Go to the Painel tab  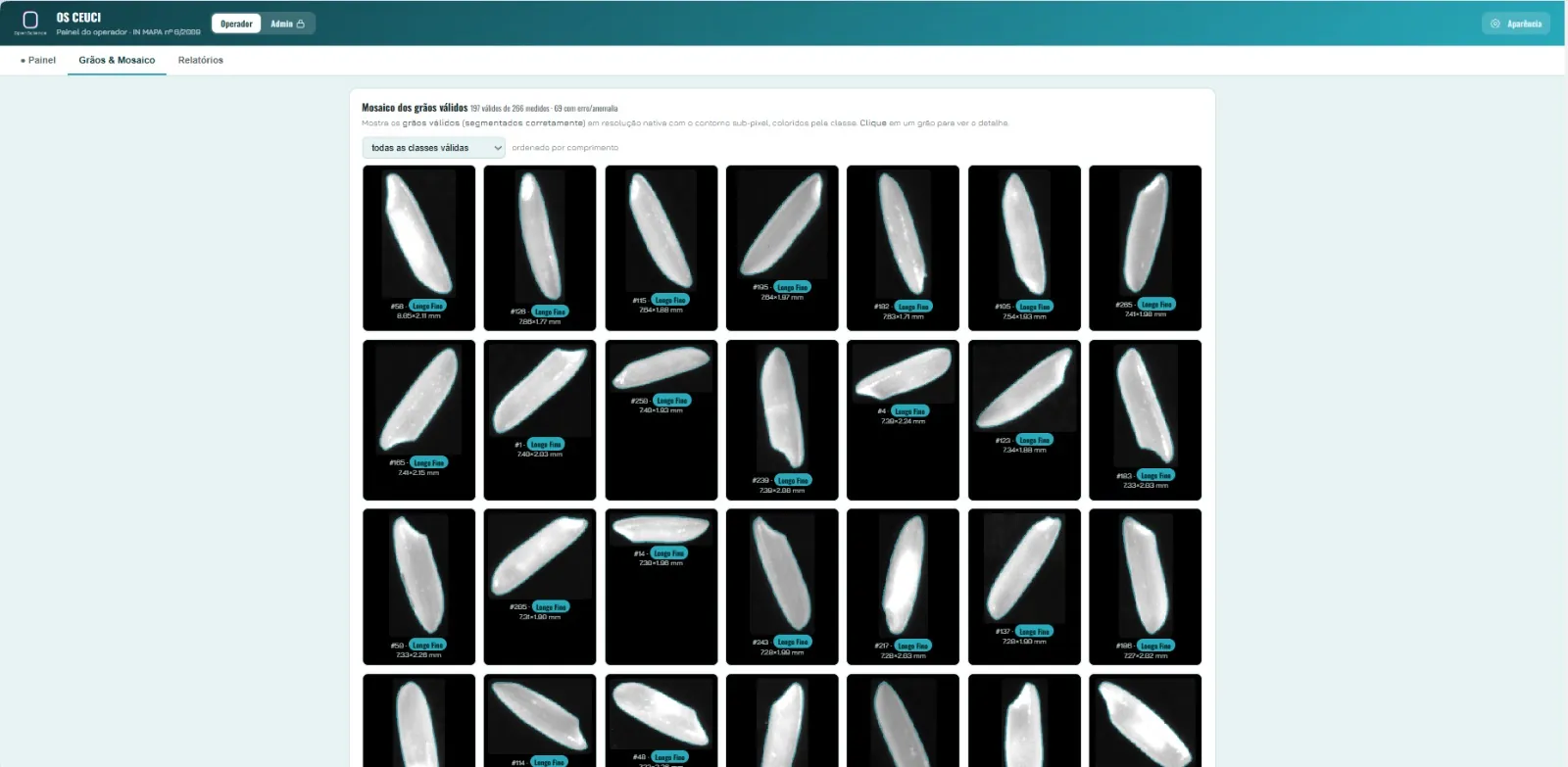click(38, 60)
